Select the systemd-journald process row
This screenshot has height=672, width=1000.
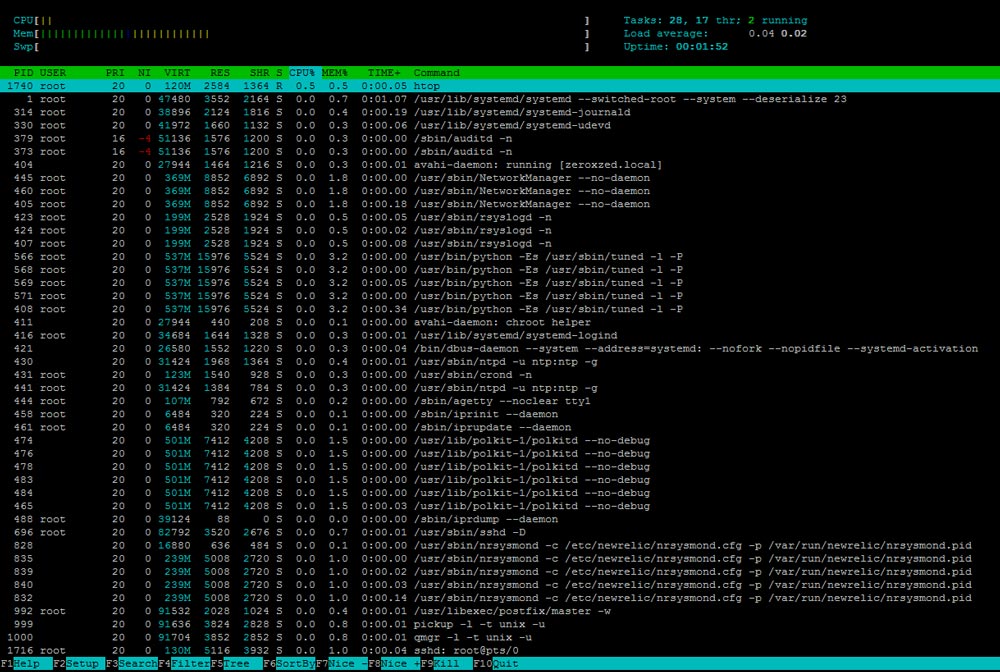click(x=500, y=112)
